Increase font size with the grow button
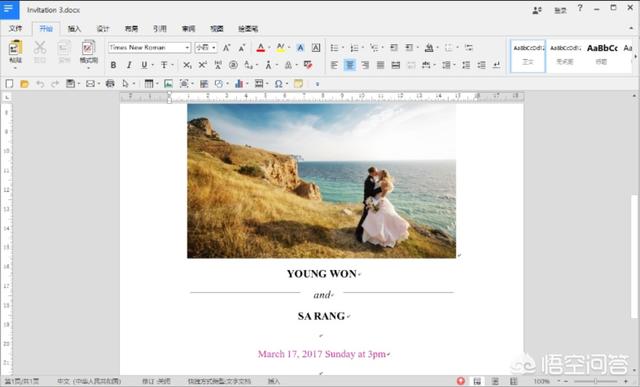 click(227, 48)
